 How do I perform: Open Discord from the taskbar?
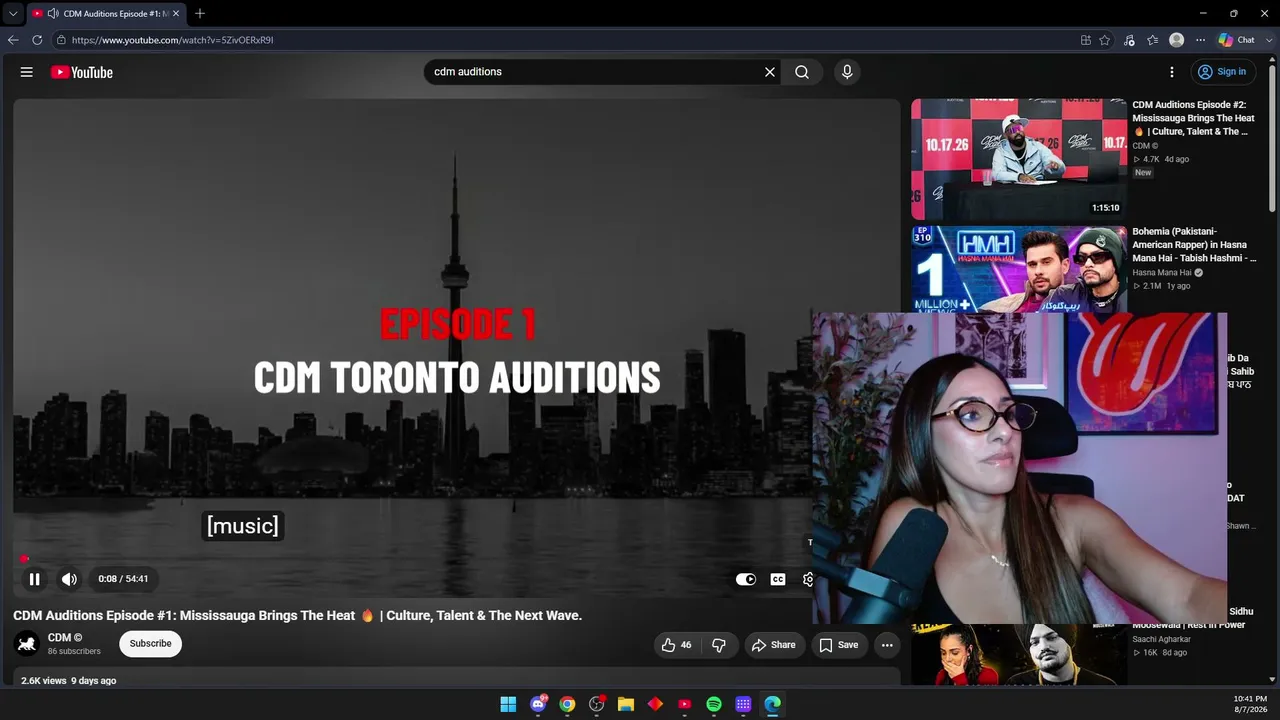pos(539,704)
